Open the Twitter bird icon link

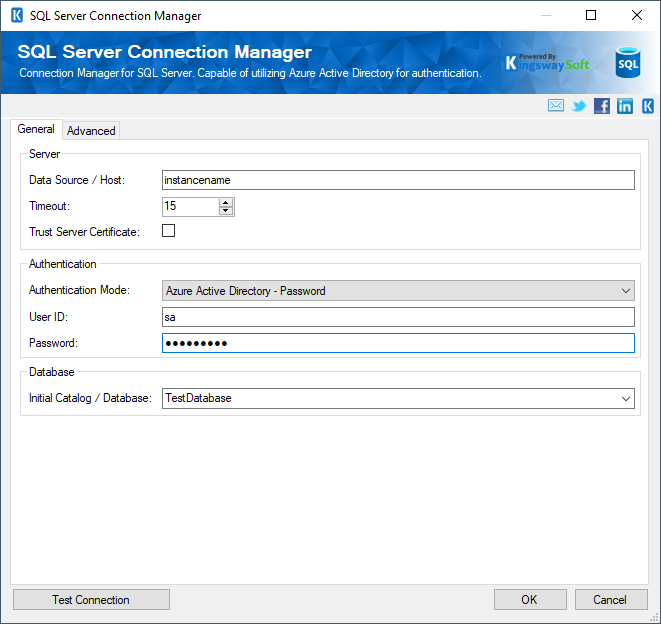pyautogui.click(x=578, y=106)
